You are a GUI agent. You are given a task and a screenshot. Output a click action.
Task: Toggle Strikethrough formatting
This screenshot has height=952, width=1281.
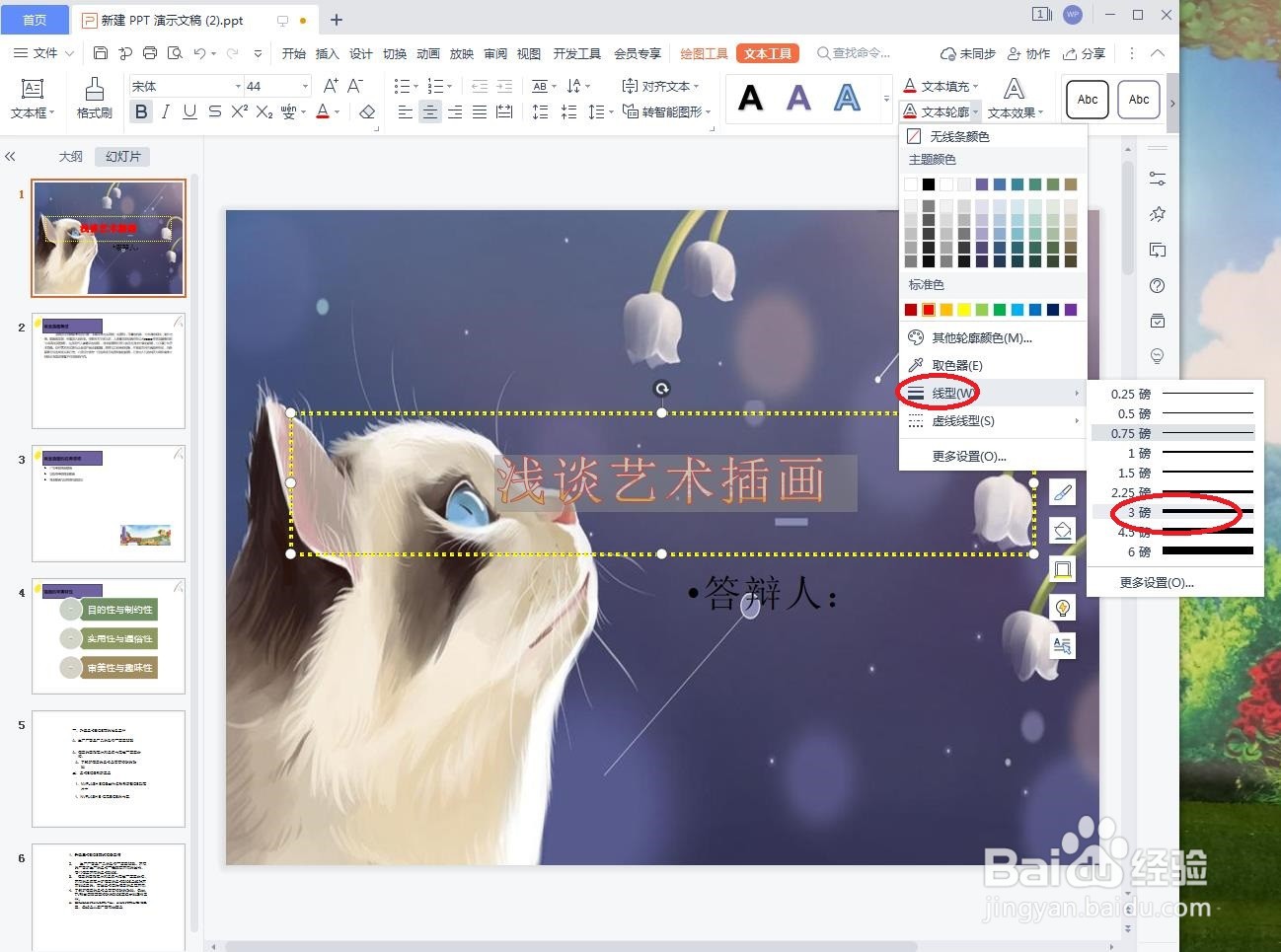[214, 112]
